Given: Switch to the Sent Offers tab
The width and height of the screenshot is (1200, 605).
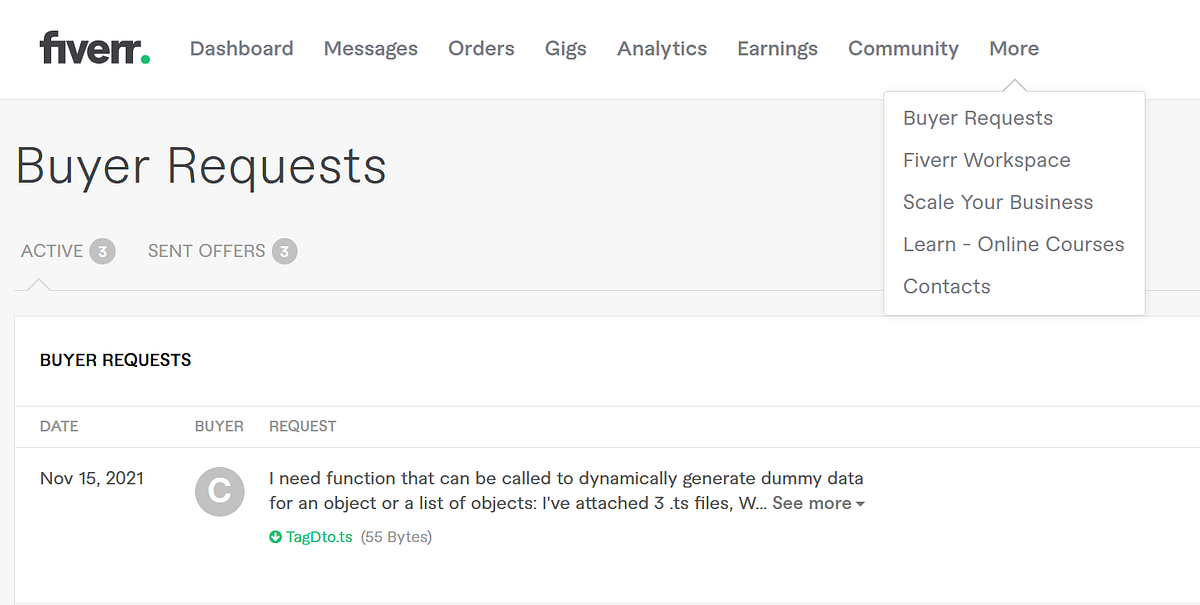Looking at the screenshot, I should [206, 251].
